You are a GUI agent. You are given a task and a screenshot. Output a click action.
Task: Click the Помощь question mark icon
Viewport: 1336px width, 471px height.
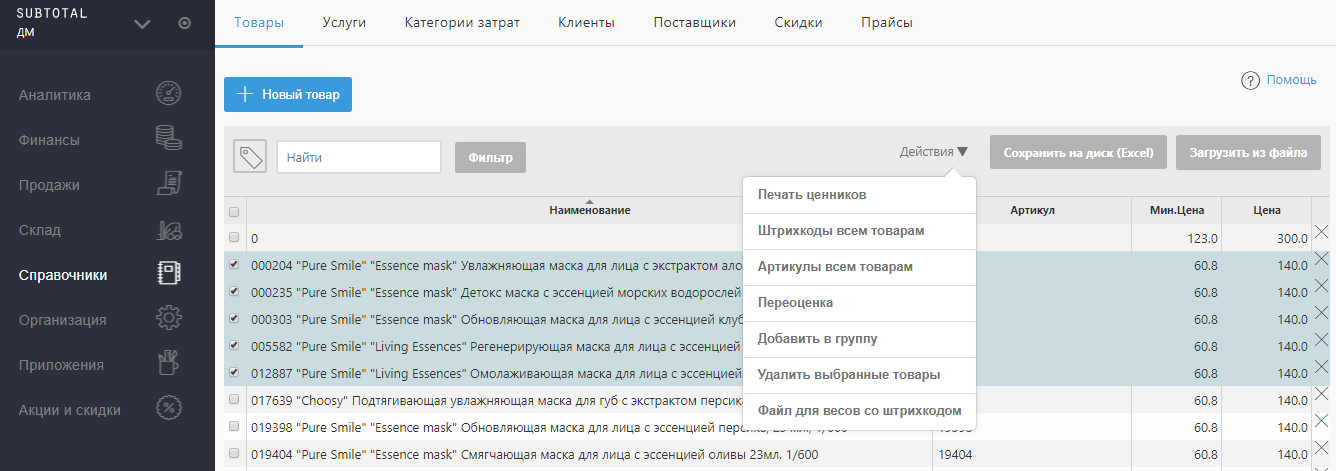click(1249, 81)
